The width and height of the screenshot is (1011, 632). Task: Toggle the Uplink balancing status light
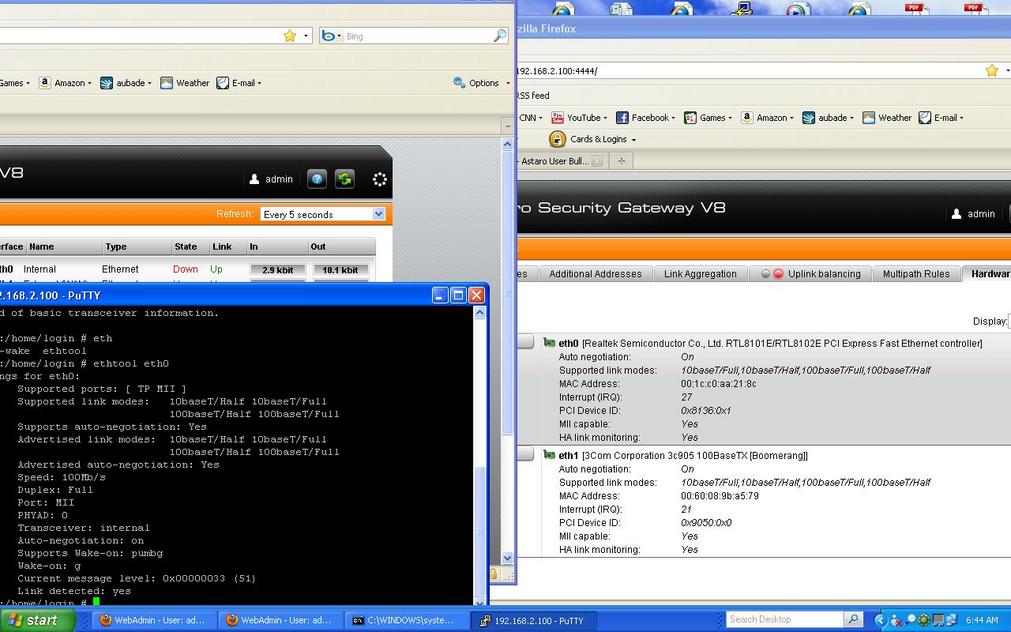click(771, 274)
